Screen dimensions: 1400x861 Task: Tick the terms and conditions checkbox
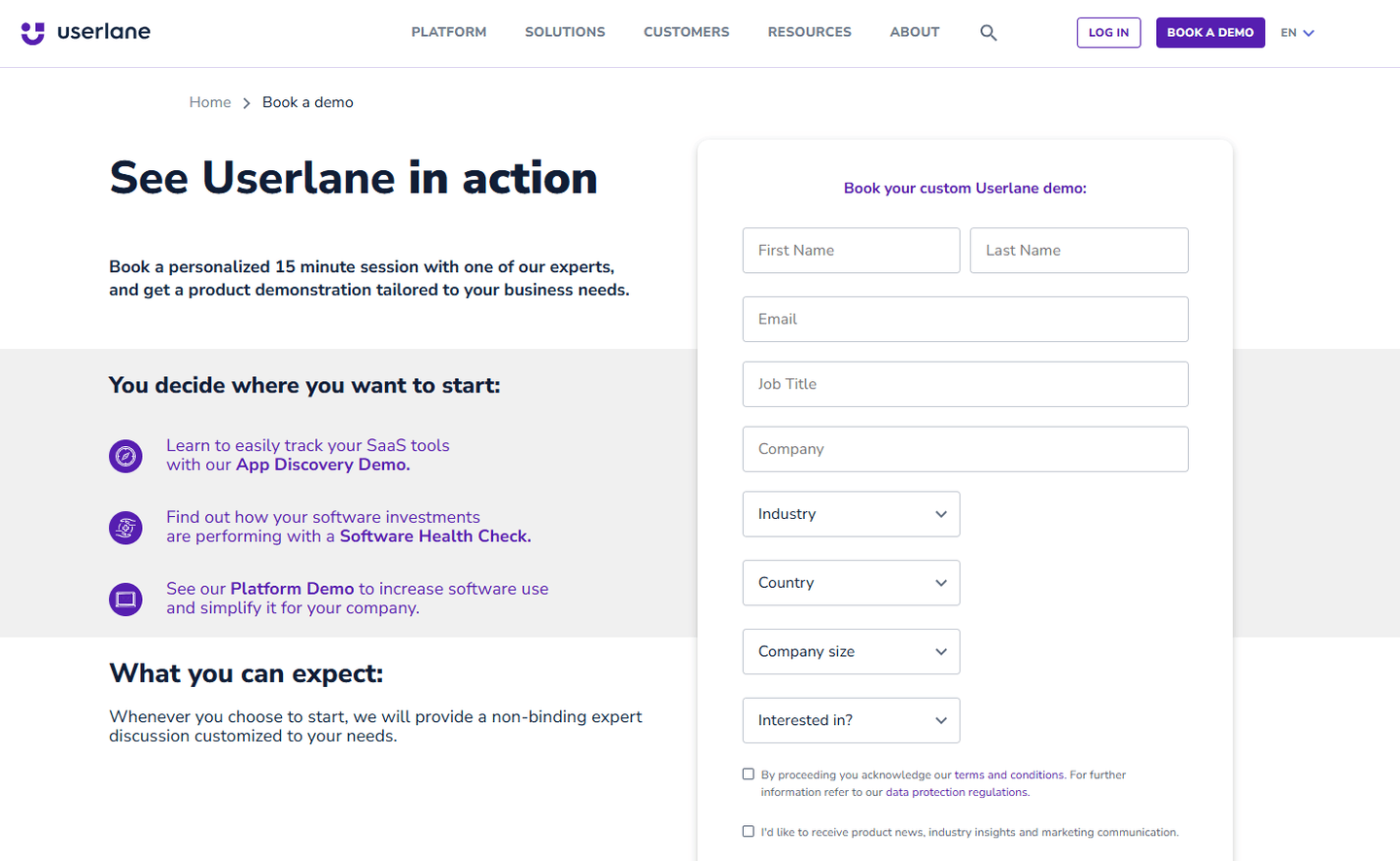click(x=748, y=775)
